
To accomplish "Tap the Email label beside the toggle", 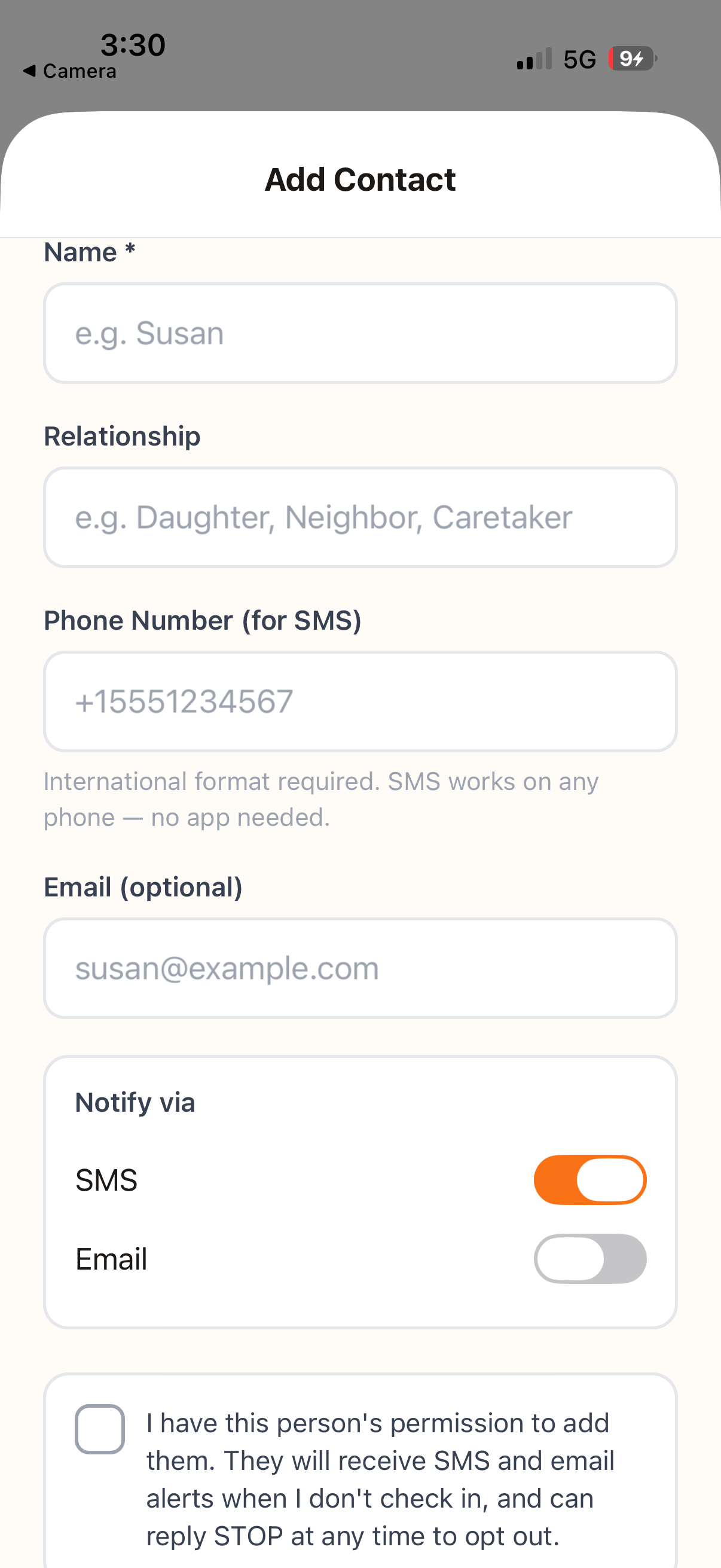I will click(111, 1259).
